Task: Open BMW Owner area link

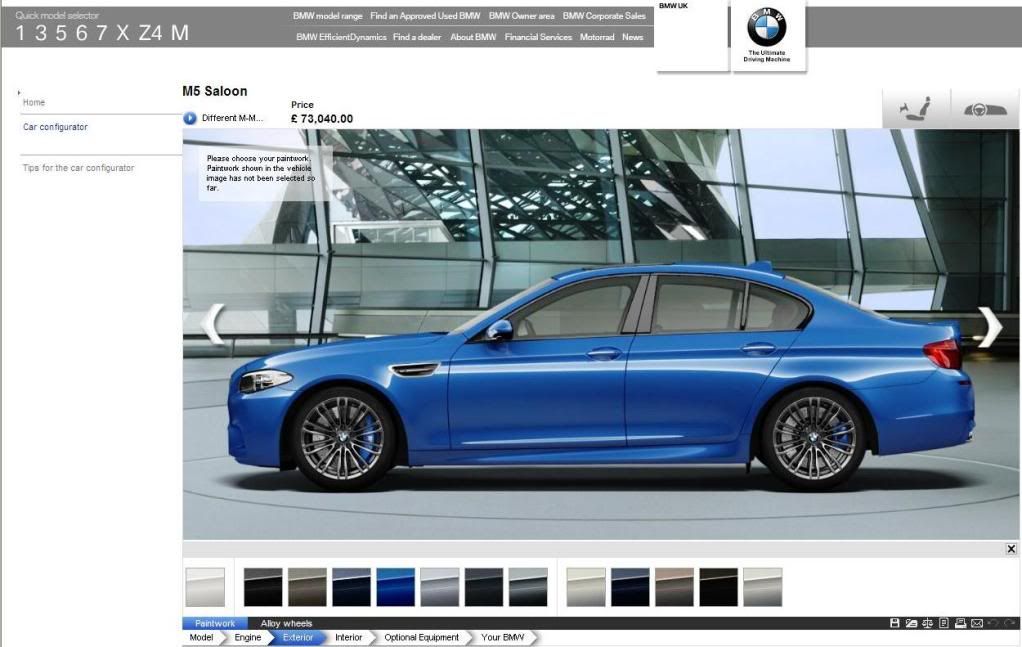Action: tap(521, 16)
